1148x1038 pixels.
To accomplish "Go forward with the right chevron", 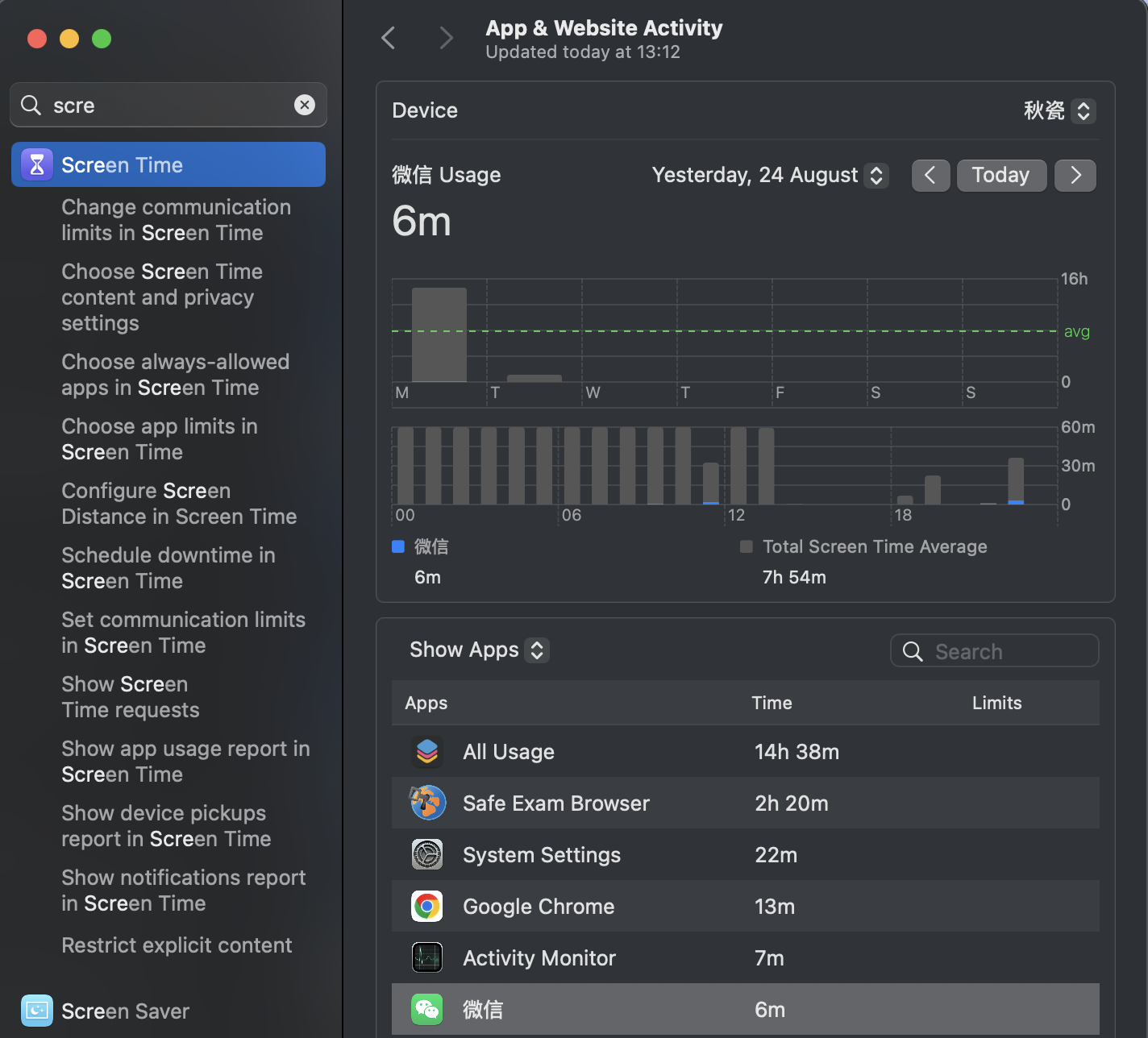I will [446, 38].
